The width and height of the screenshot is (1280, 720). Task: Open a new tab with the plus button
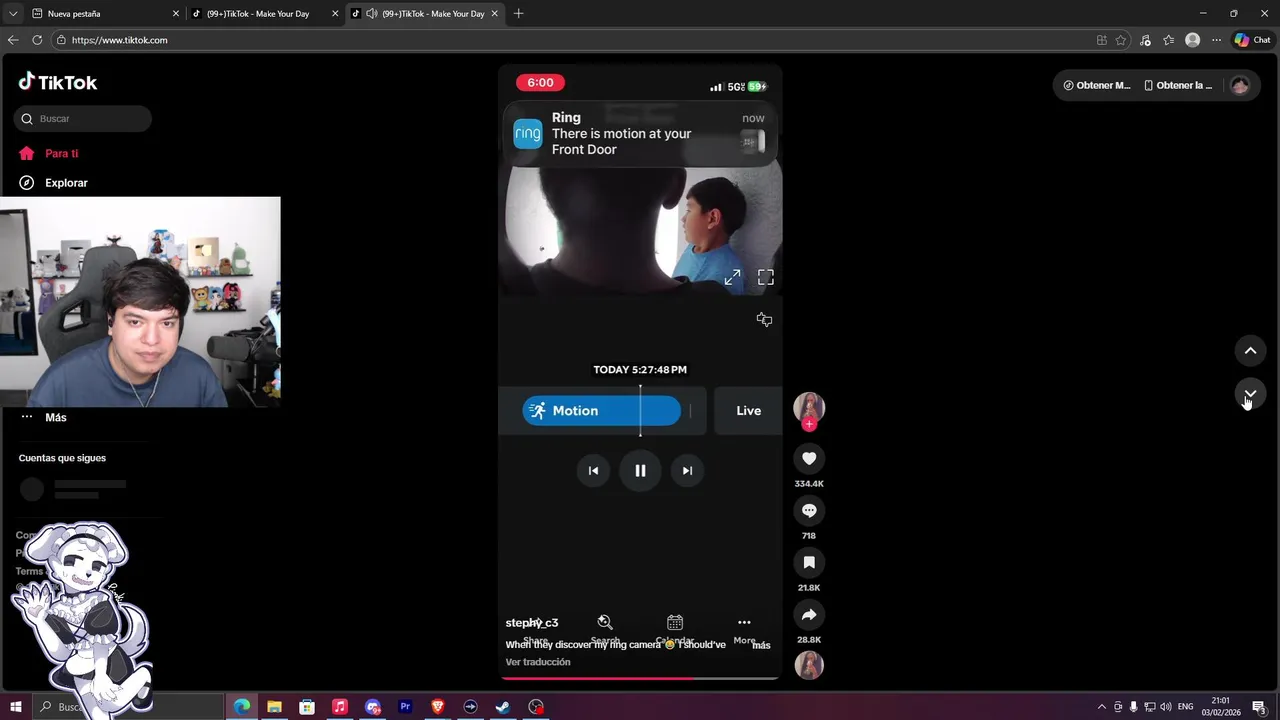518,14
